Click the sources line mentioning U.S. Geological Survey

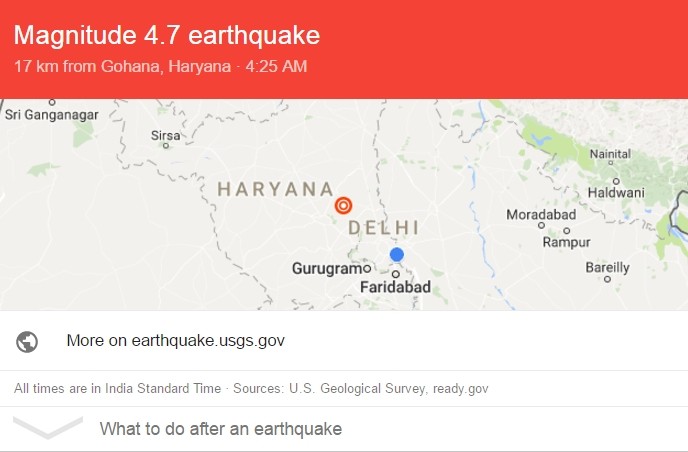(x=250, y=388)
